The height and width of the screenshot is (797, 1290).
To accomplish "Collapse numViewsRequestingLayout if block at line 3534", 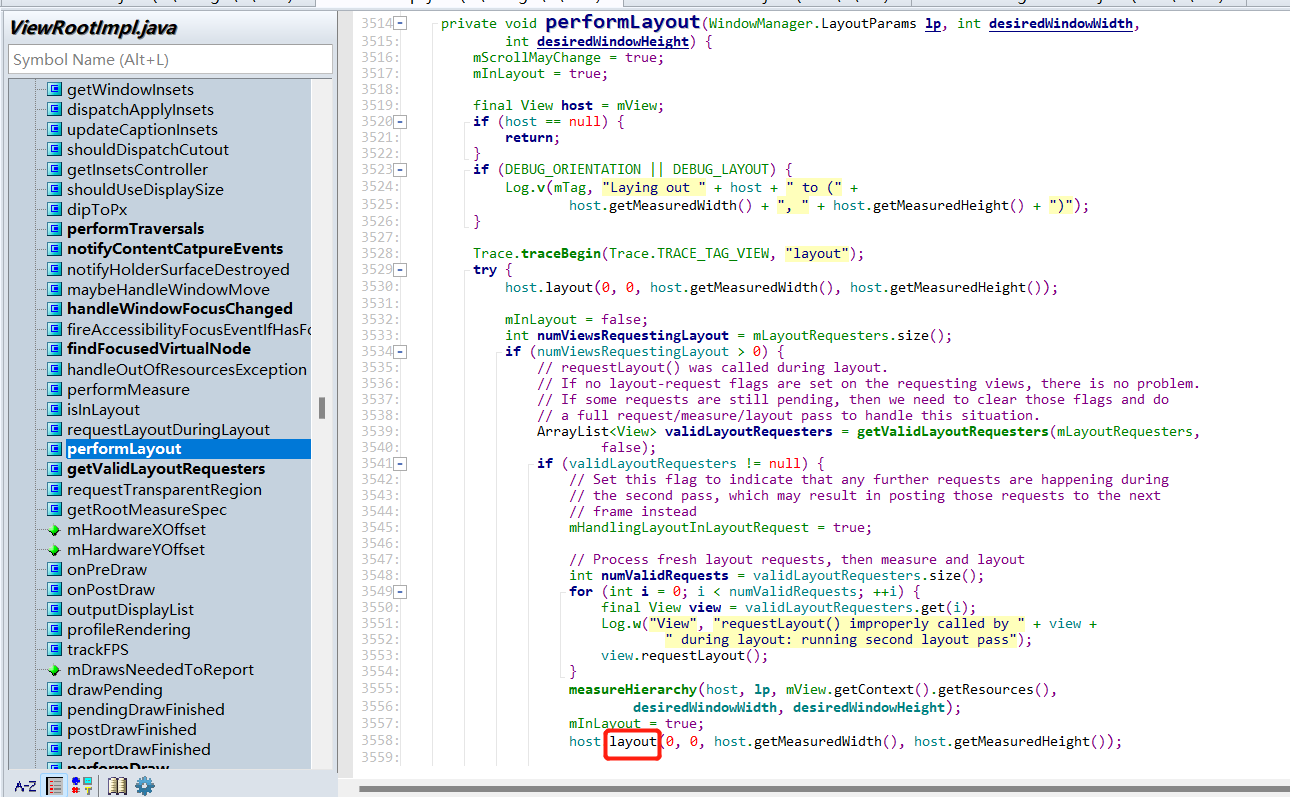I will pyautogui.click(x=400, y=351).
